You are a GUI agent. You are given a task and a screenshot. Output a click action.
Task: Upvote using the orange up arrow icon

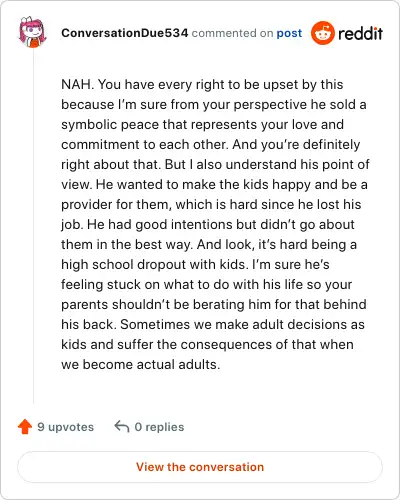pyautogui.click(x=25, y=426)
